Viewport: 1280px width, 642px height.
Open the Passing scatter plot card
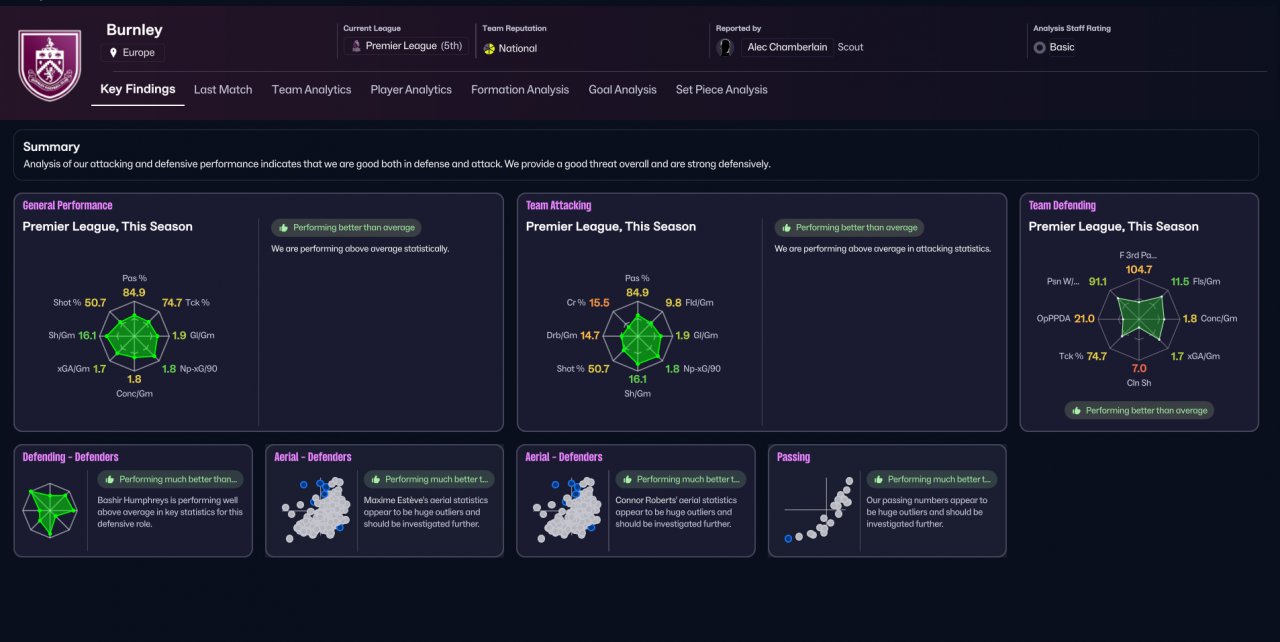coord(887,501)
